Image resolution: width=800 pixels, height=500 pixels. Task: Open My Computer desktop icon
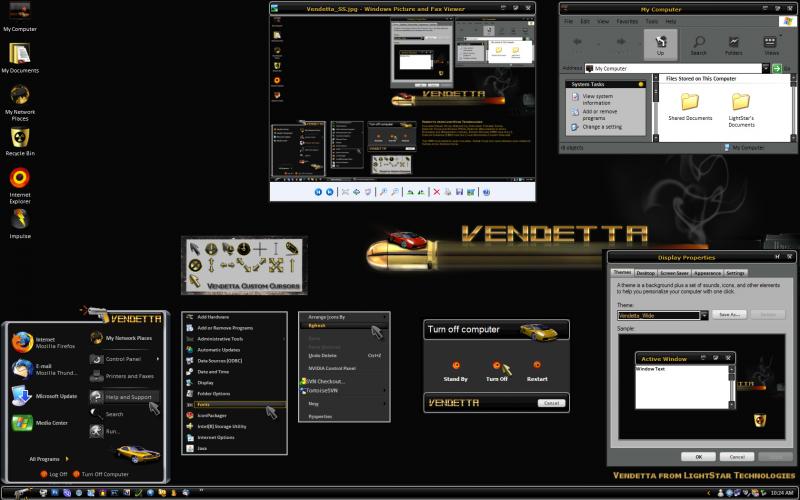[20, 16]
